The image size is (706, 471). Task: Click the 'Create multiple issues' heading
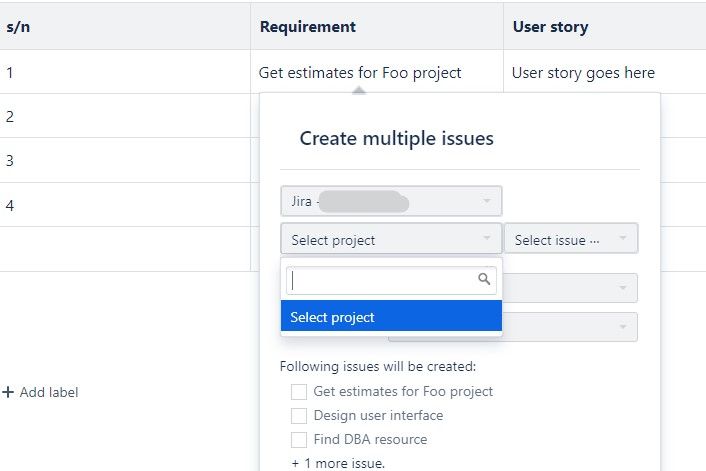(x=397, y=138)
